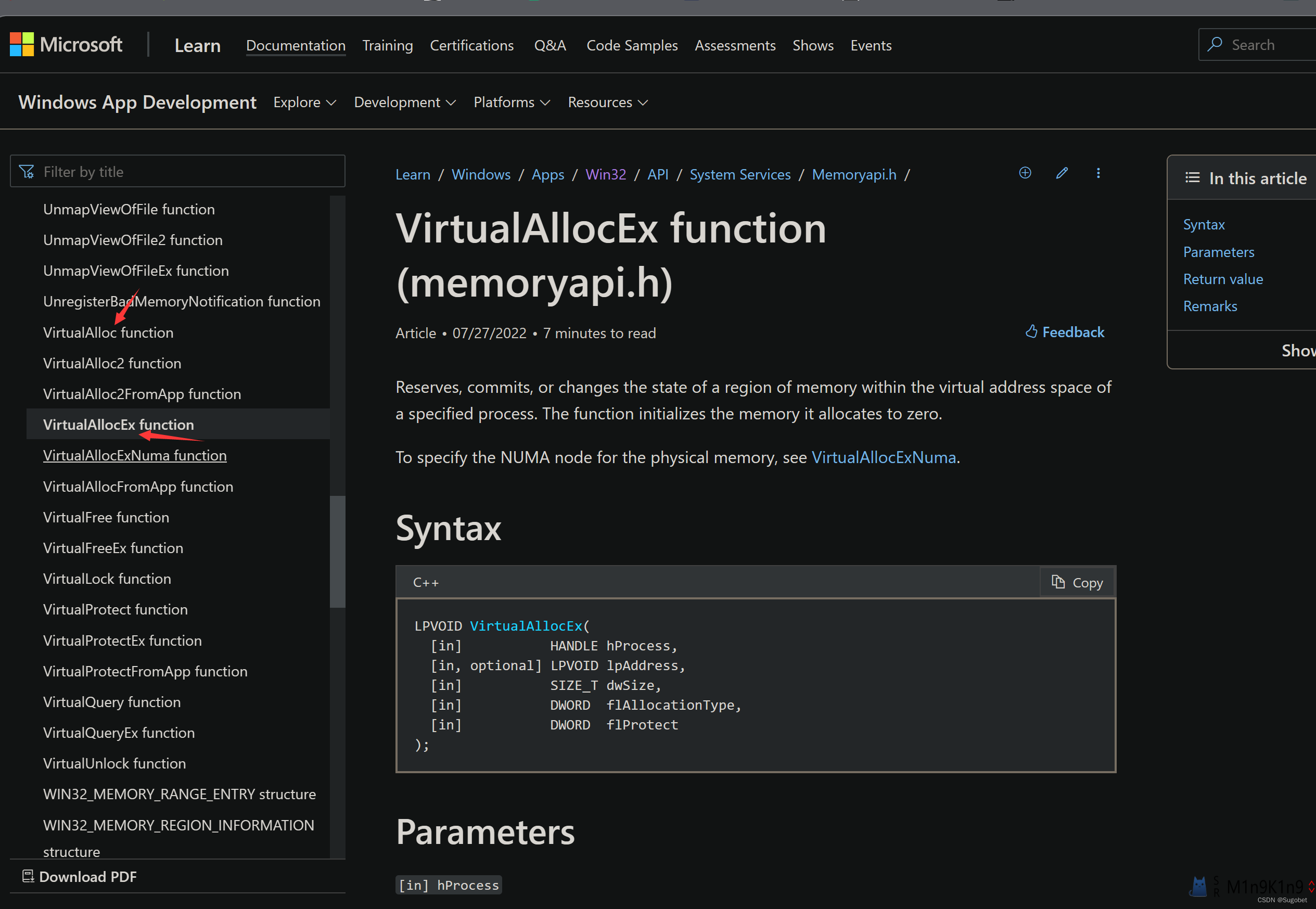Open VirtualAlloc2FromApp function entry
The image size is (1316, 909).
(142, 394)
